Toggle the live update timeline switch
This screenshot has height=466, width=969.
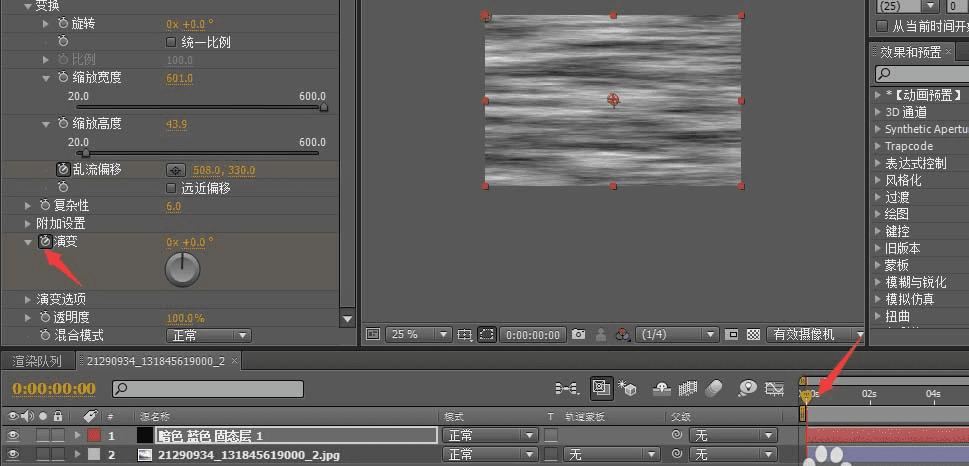click(x=599, y=388)
